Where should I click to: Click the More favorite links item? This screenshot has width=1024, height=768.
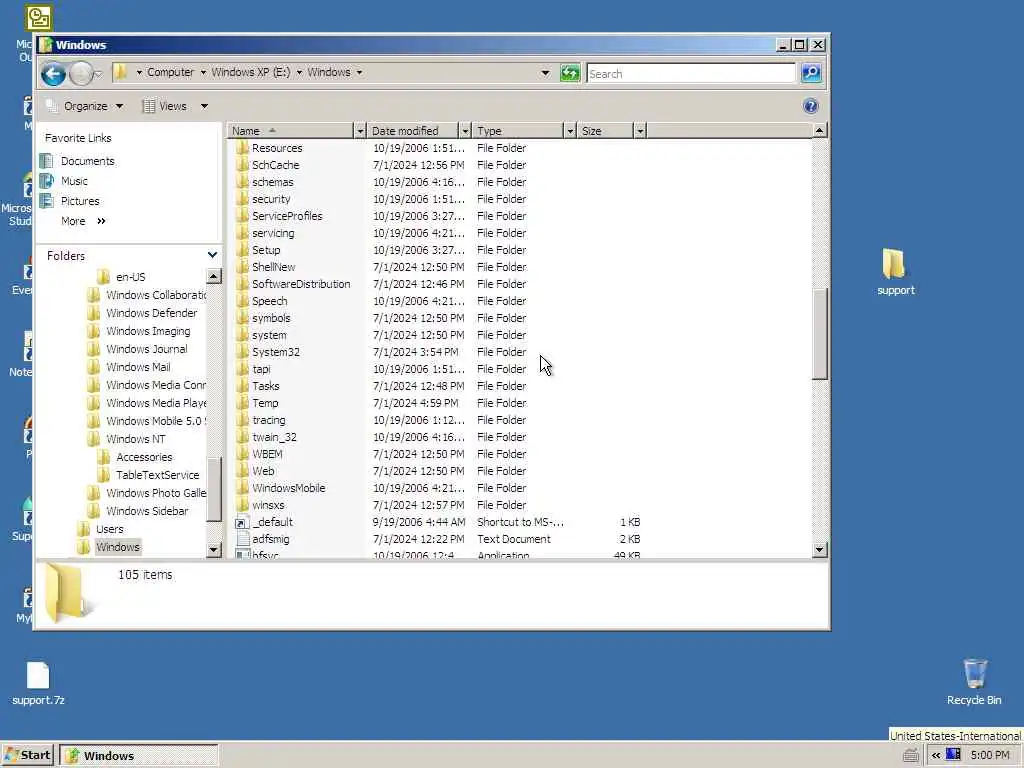[83, 221]
